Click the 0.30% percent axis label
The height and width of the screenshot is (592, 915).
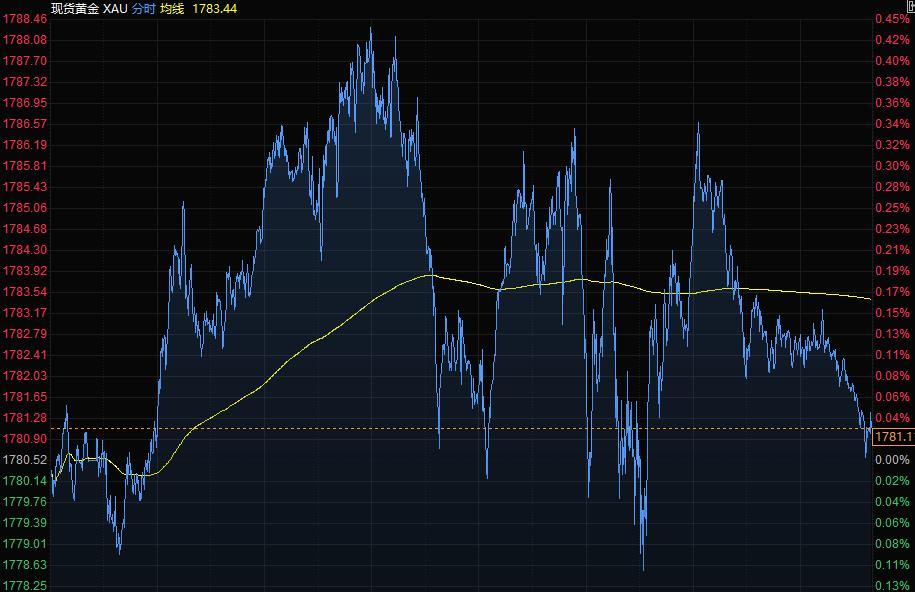[892, 166]
